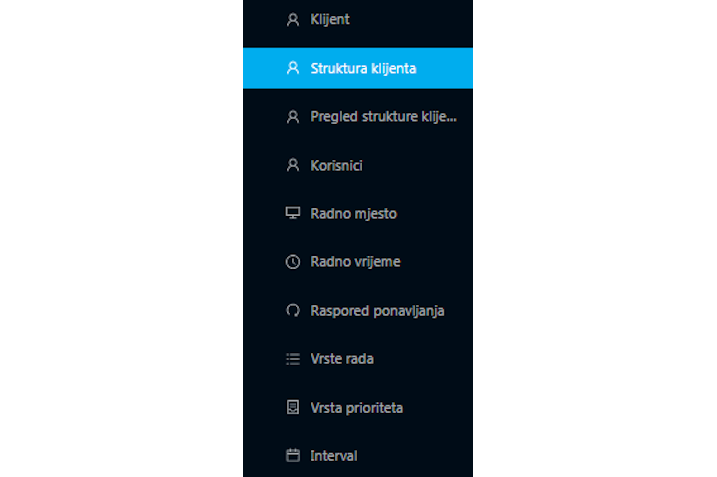Open the Vrsta prioriteta entry

coord(358,407)
